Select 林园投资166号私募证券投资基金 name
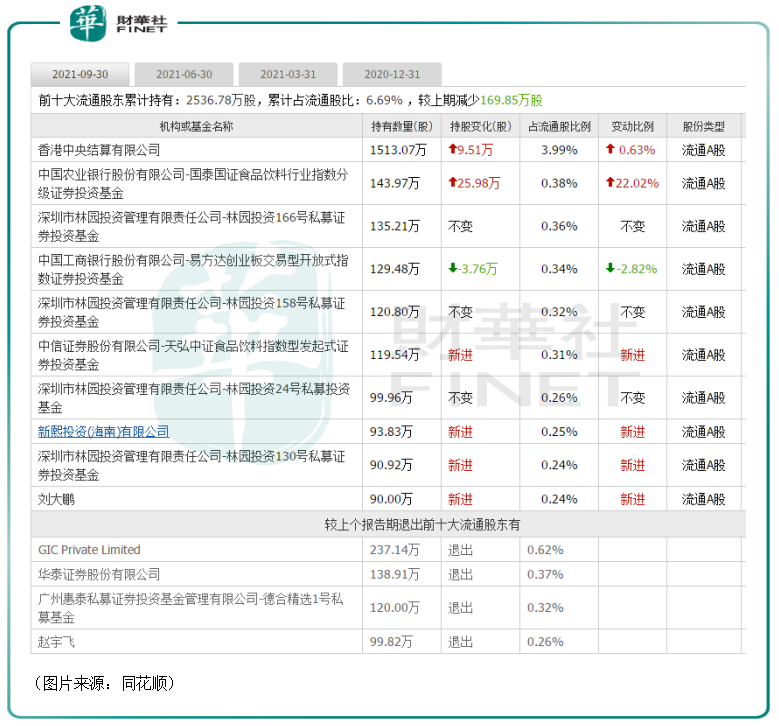 [x=191, y=227]
